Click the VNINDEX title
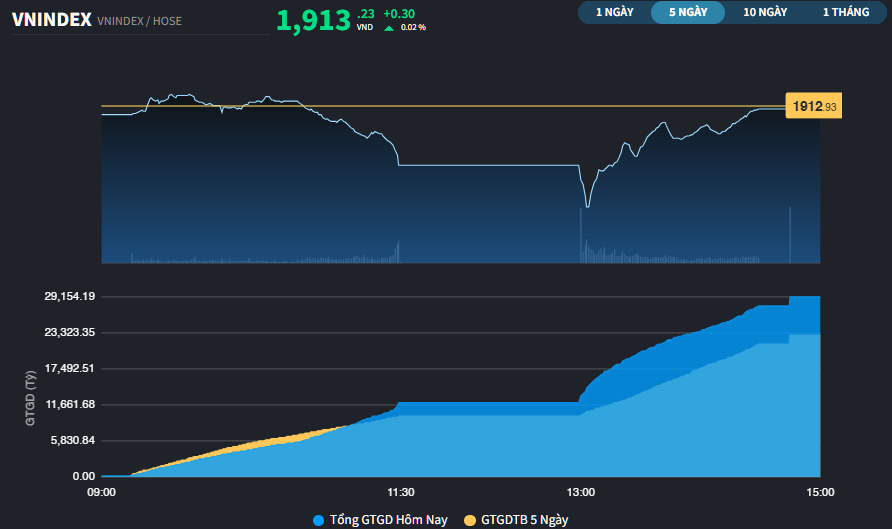 (52, 20)
